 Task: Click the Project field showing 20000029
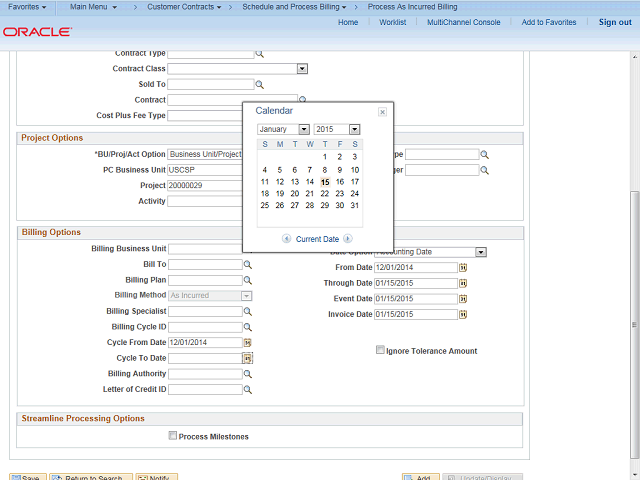(x=205, y=185)
